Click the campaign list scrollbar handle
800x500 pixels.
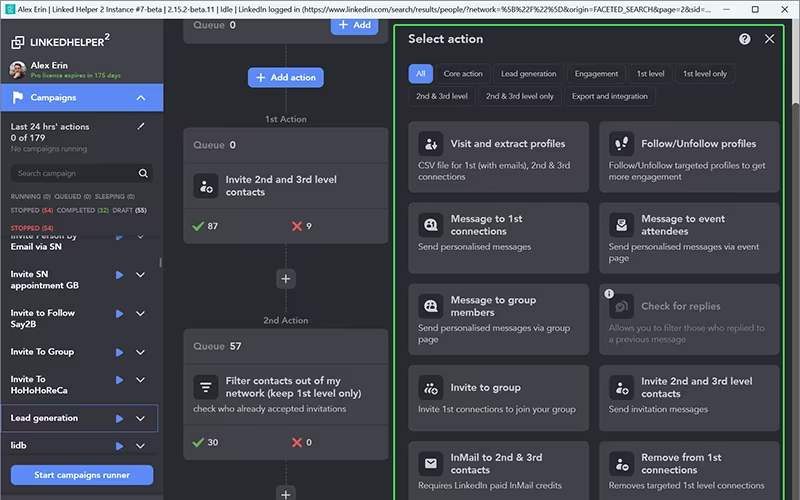pos(160,262)
